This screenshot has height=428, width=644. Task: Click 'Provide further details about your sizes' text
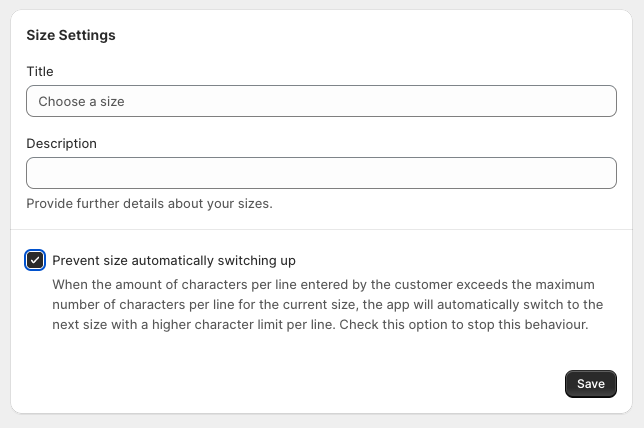[149, 204]
